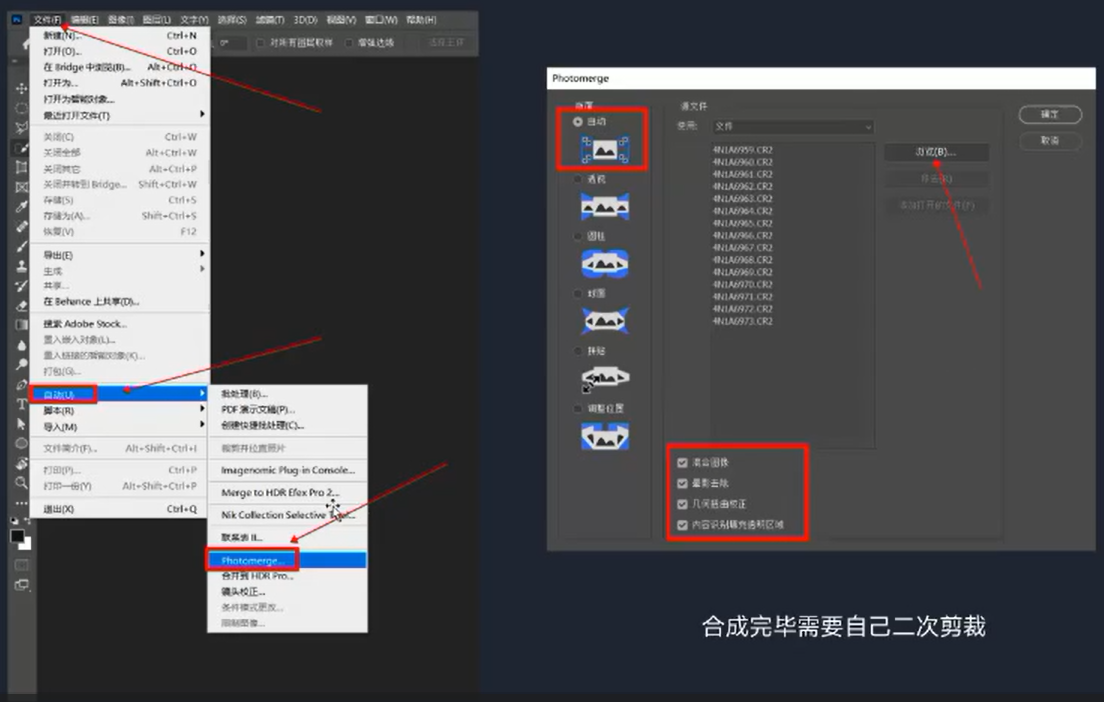Image resolution: width=1104 pixels, height=702 pixels.
Task: Select the Eyedropper tool
Action: 21,207
